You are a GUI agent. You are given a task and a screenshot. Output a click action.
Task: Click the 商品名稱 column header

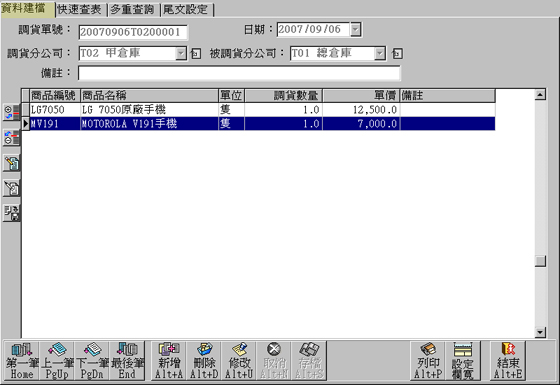pyautogui.click(x=149, y=96)
